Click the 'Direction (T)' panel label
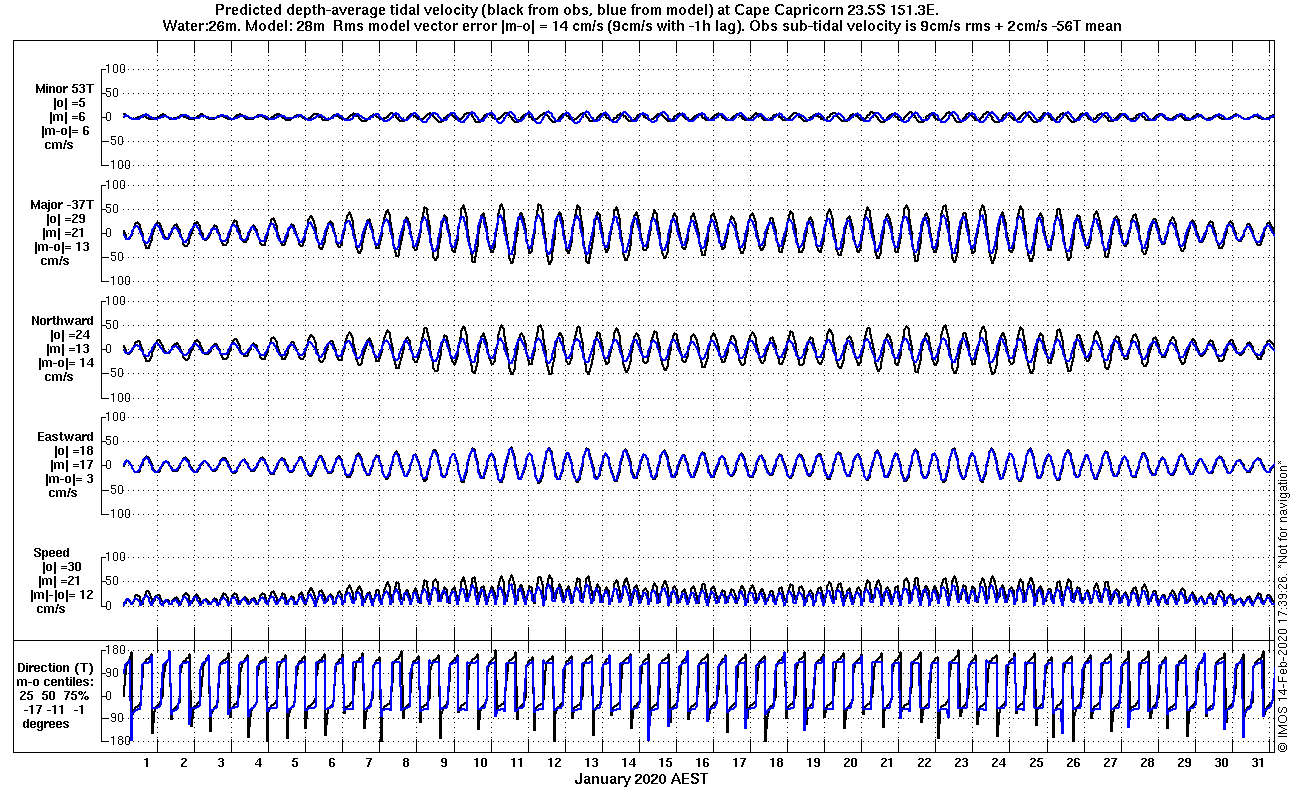This screenshot has width=1300, height=800. [57, 667]
